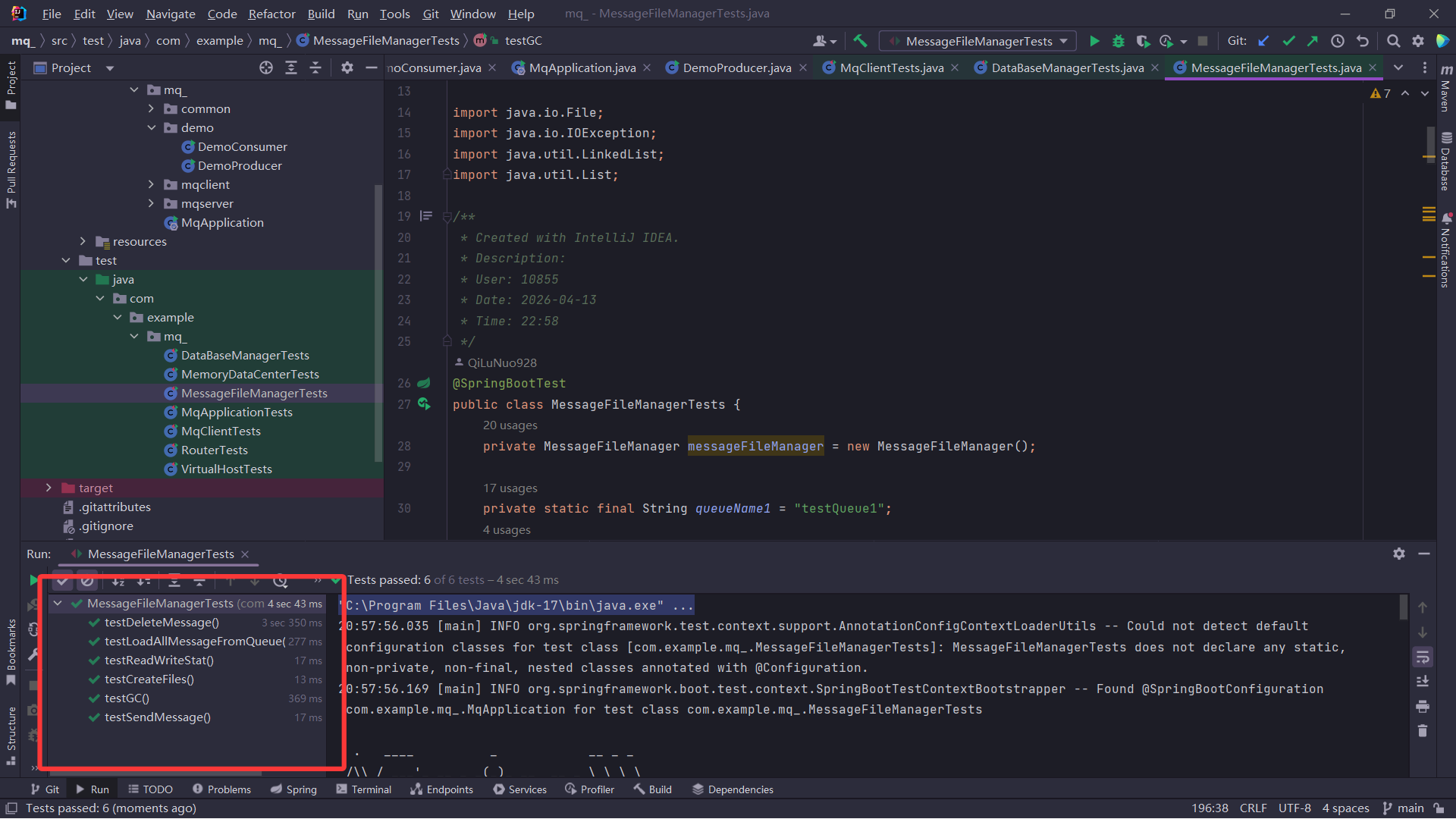Click Git Update Project blue arrow
The width and height of the screenshot is (1456, 819).
pos(1263,41)
